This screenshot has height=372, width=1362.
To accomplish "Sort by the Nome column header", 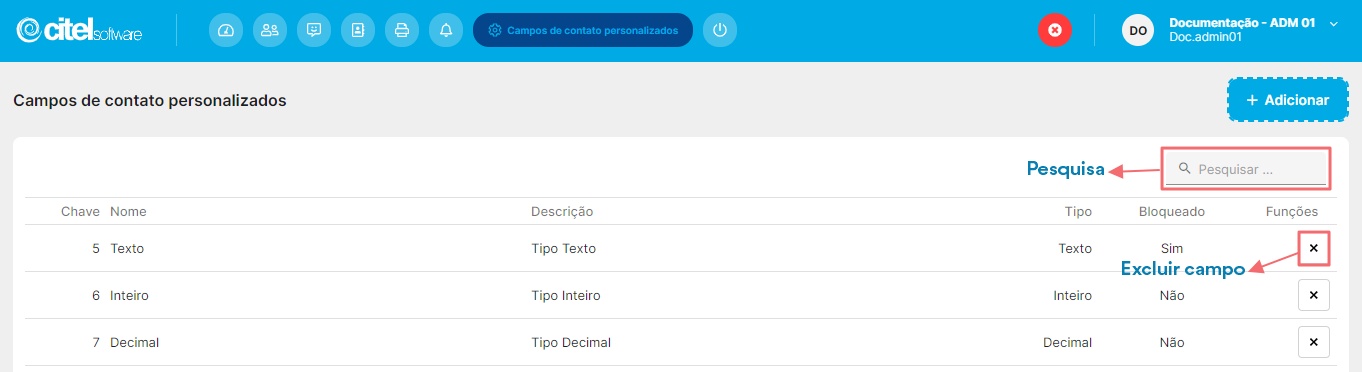I will 128,212.
